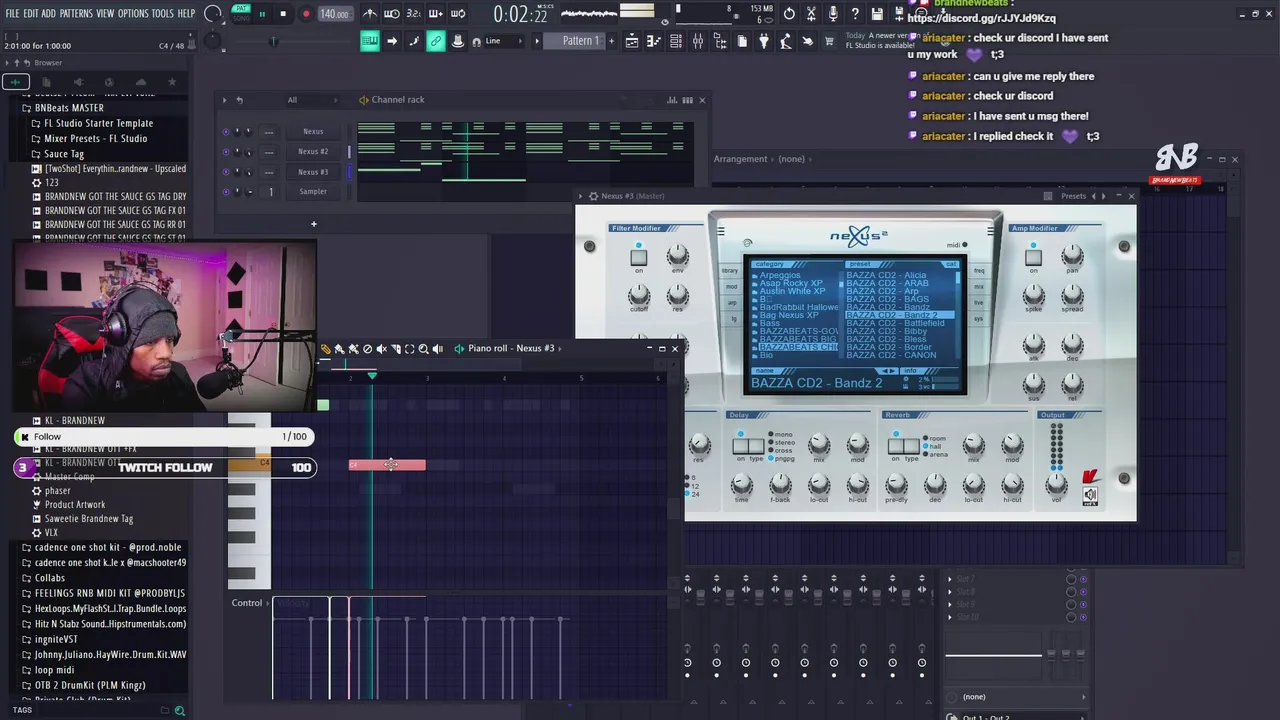Image resolution: width=1280 pixels, height=720 pixels.
Task: Mute the Sampler channel LED
Action: click(x=225, y=191)
